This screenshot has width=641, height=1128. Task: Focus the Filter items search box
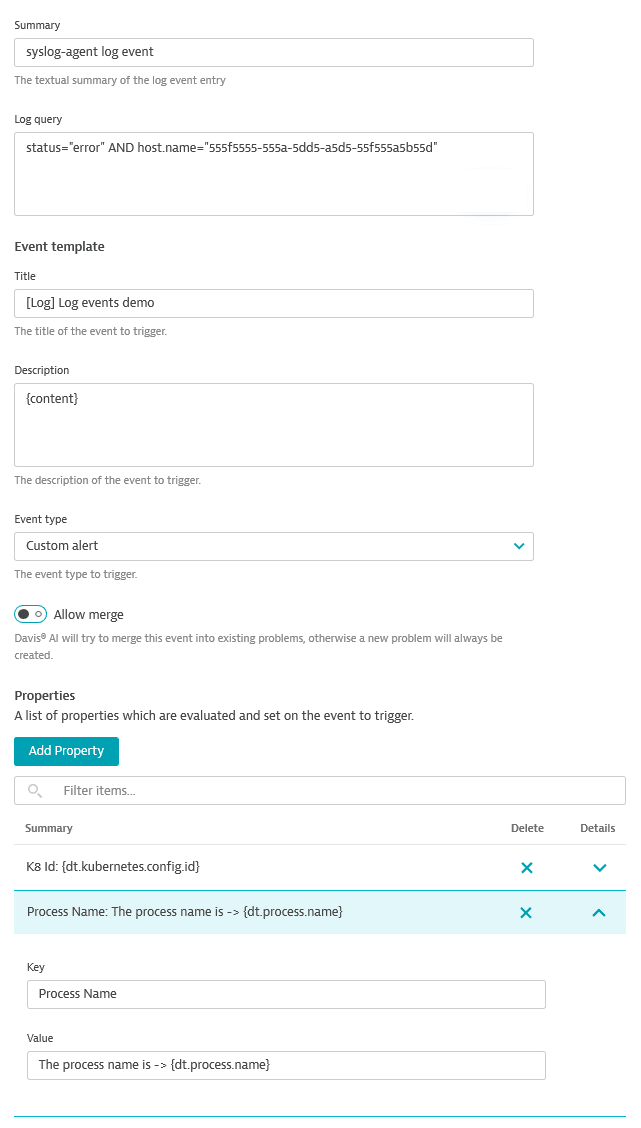pyautogui.click(x=330, y=791)
